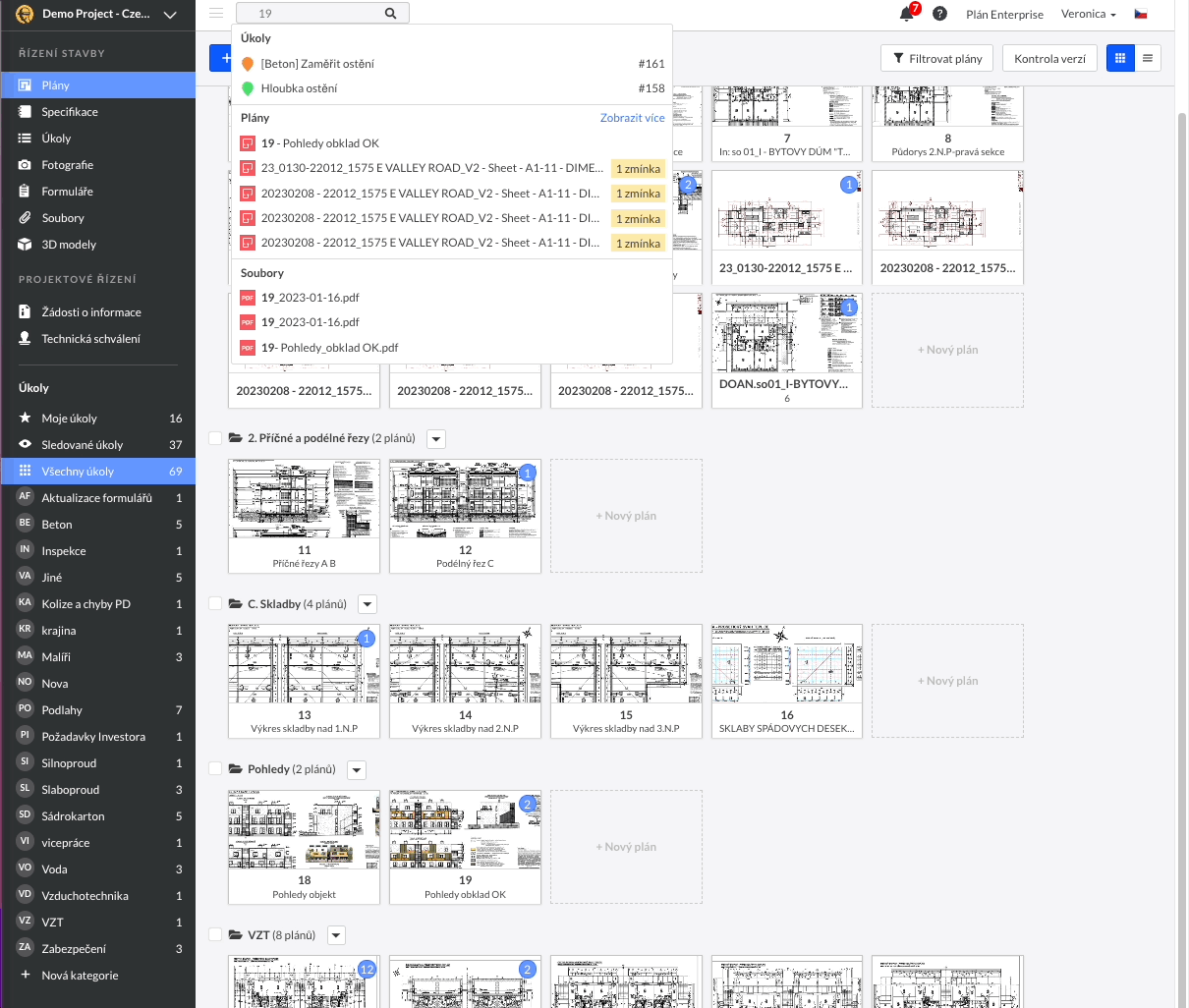The width and height of the screenshot is (1189, 1008).
Task: Click the plus icon for Nová kategorie
Action: click(x=25, y=975)
